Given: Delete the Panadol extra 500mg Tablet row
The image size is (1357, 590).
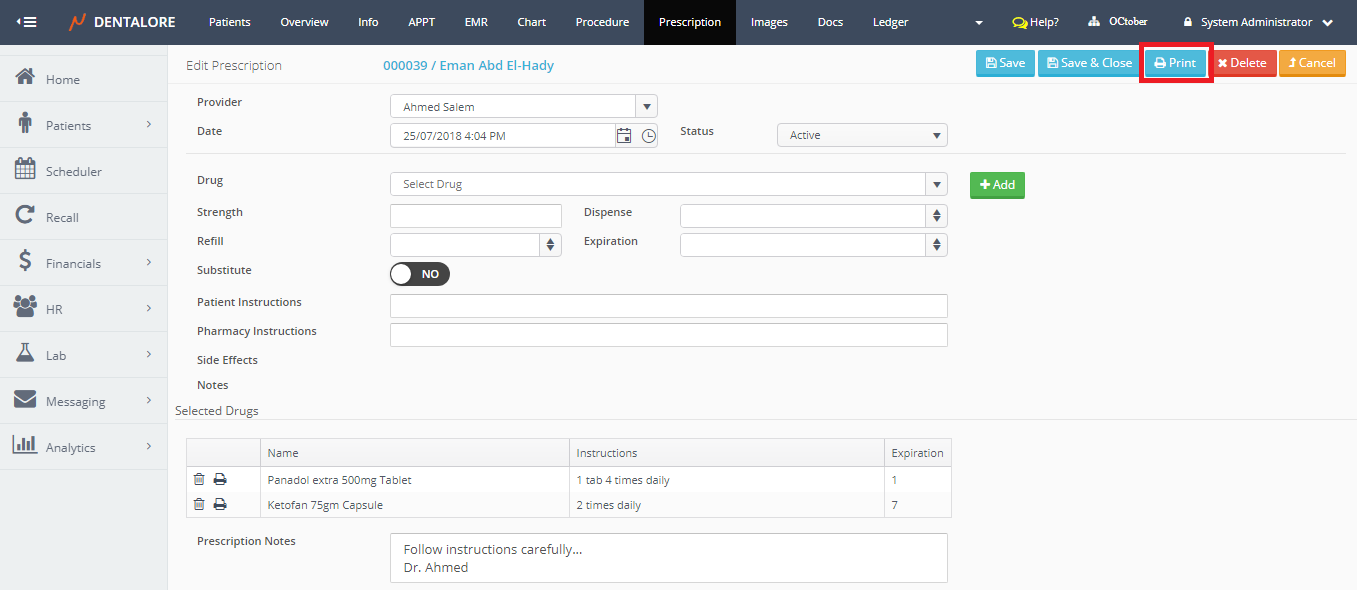Looking at the screenshot, I should [x=199, y=480].
